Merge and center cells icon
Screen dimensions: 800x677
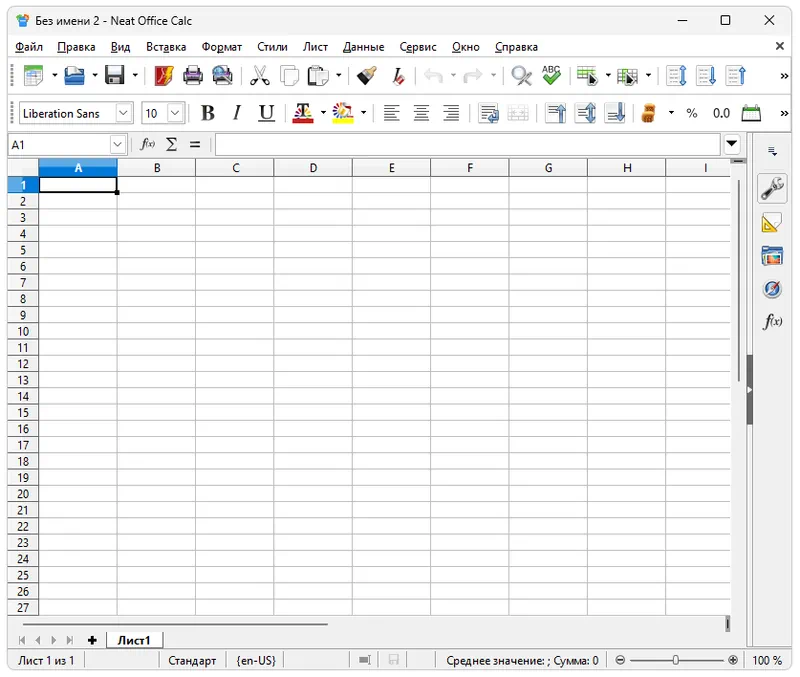(518, 113)
